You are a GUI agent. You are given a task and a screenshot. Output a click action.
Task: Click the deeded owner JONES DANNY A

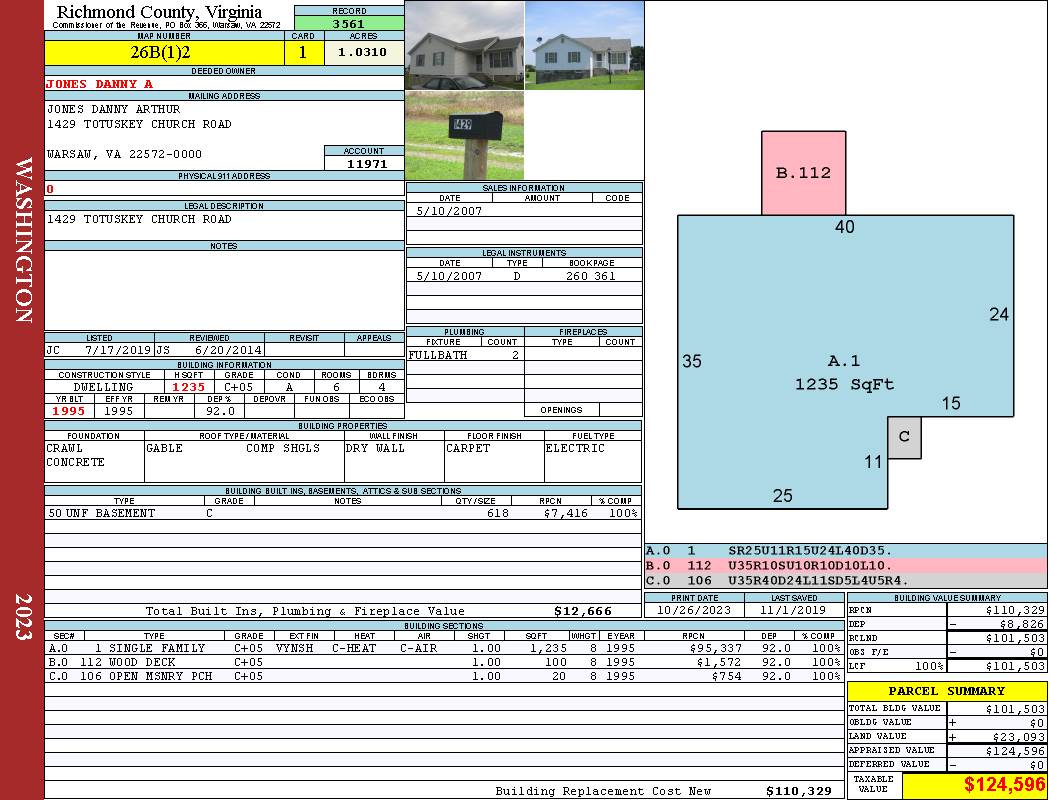99,84
